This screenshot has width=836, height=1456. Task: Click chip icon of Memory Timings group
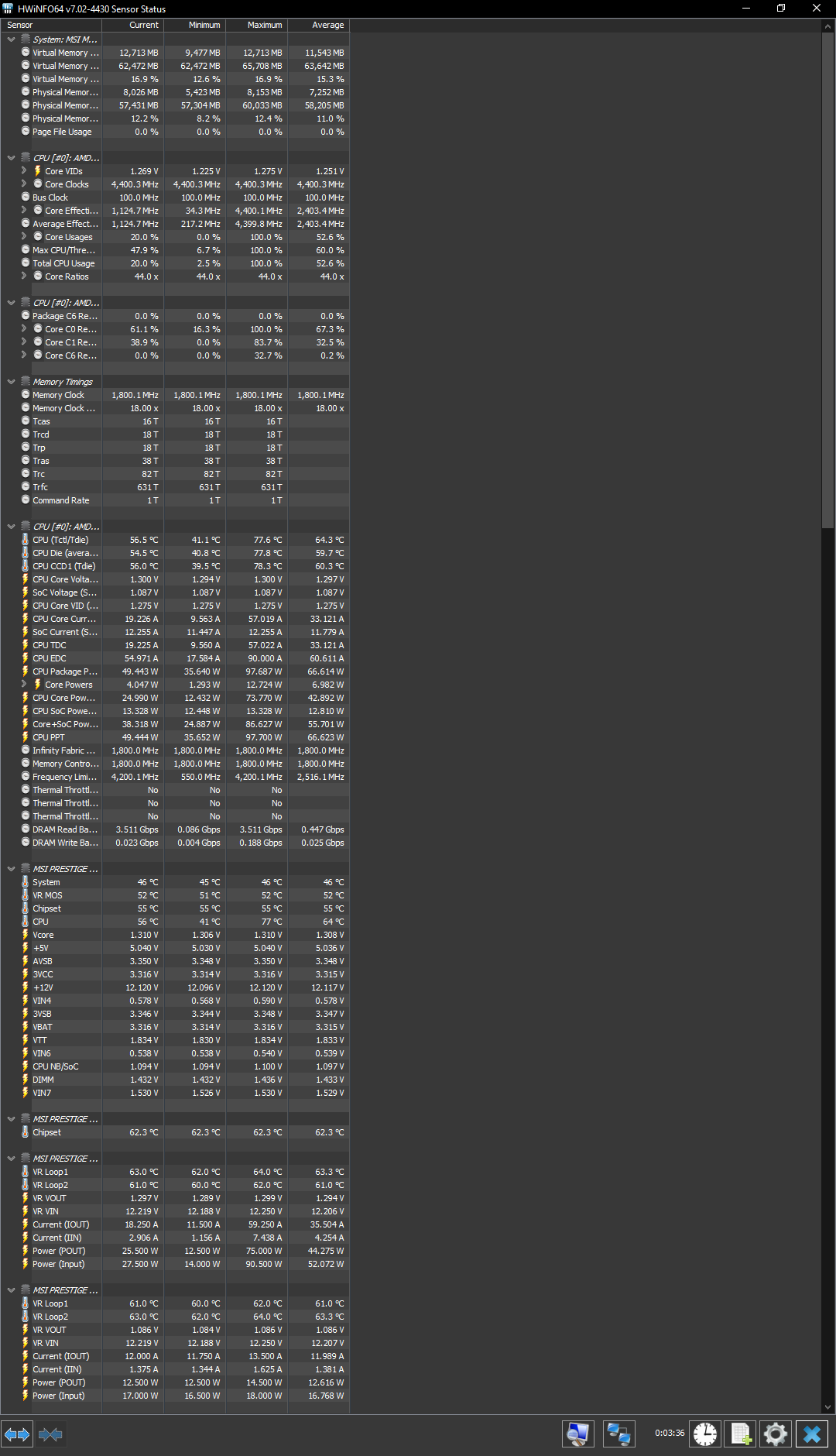tap(26, 382)
